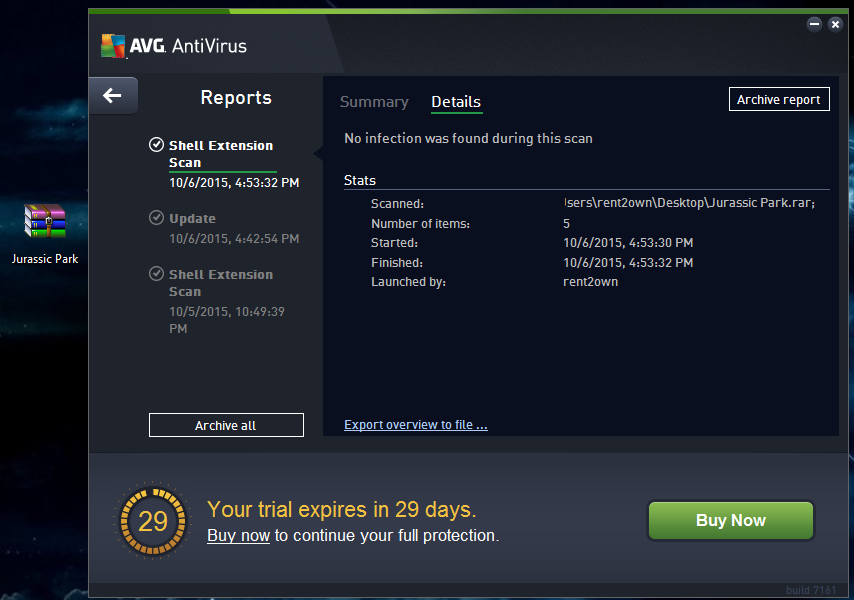Minimize the AVG AntiVirus window

pos(814,24)
